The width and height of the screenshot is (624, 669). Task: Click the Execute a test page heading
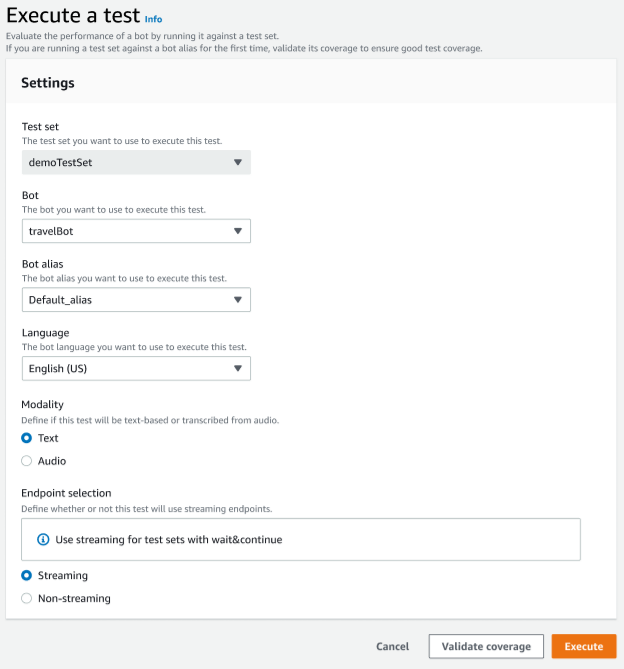72,17
